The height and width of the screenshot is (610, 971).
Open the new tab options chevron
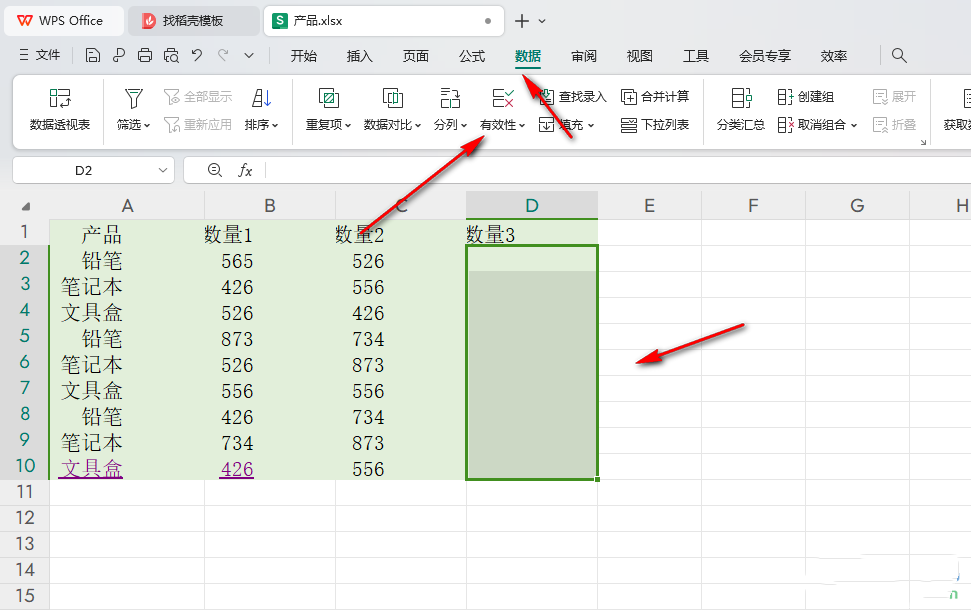click(542, 21)
